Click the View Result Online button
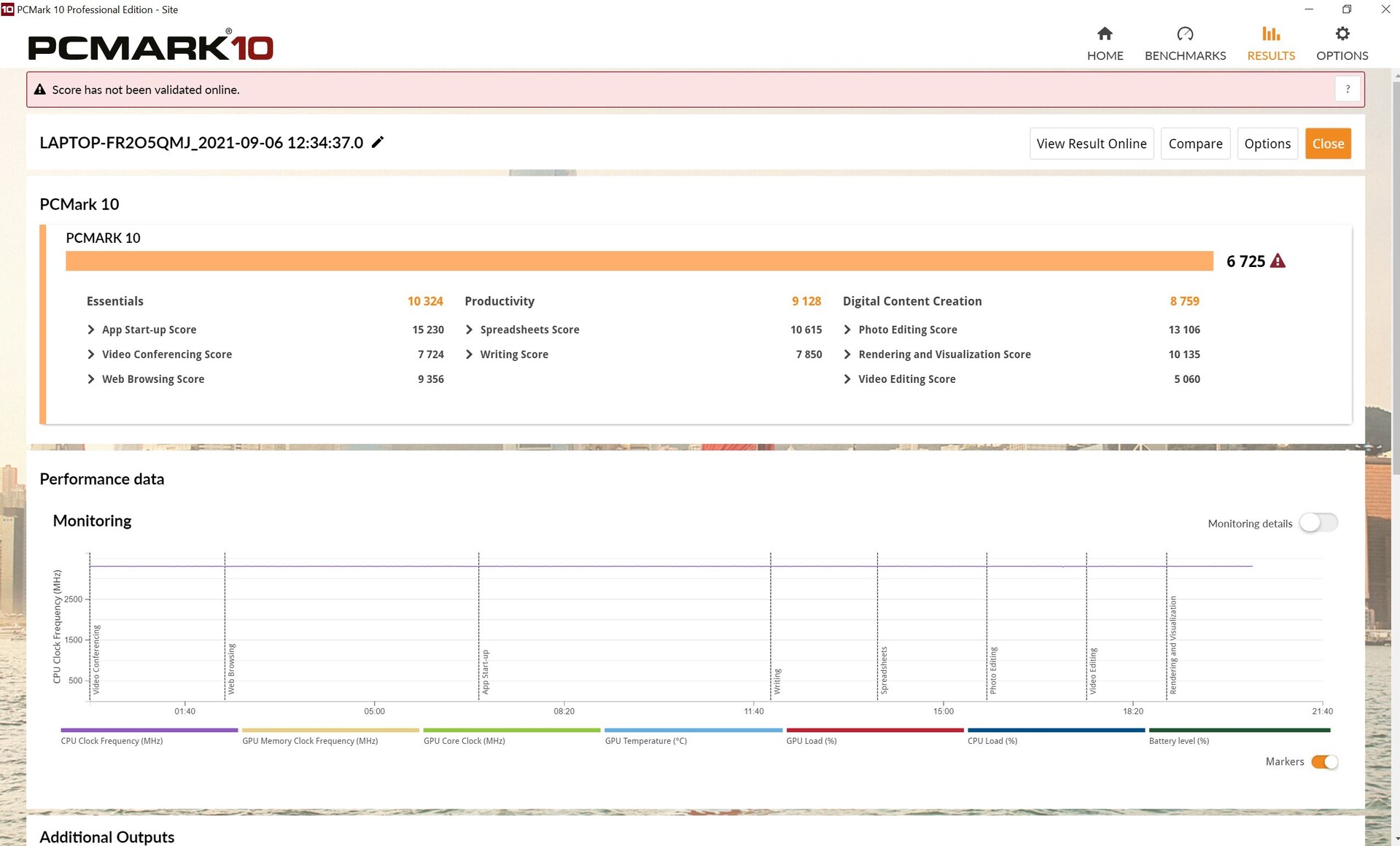The height and width of the screenshot is (846, 1400). pos(1092,144)
